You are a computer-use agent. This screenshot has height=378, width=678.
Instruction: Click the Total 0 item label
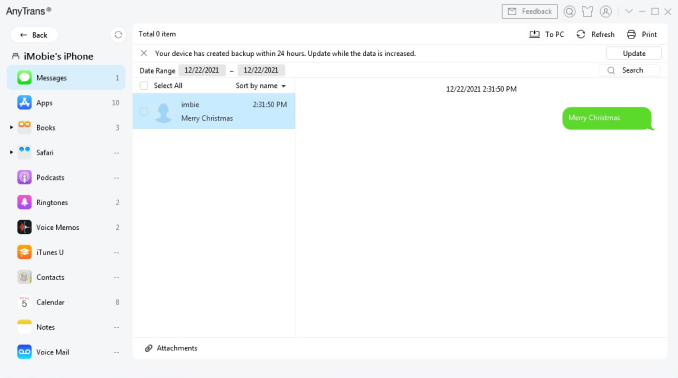(x=157, y=34)
